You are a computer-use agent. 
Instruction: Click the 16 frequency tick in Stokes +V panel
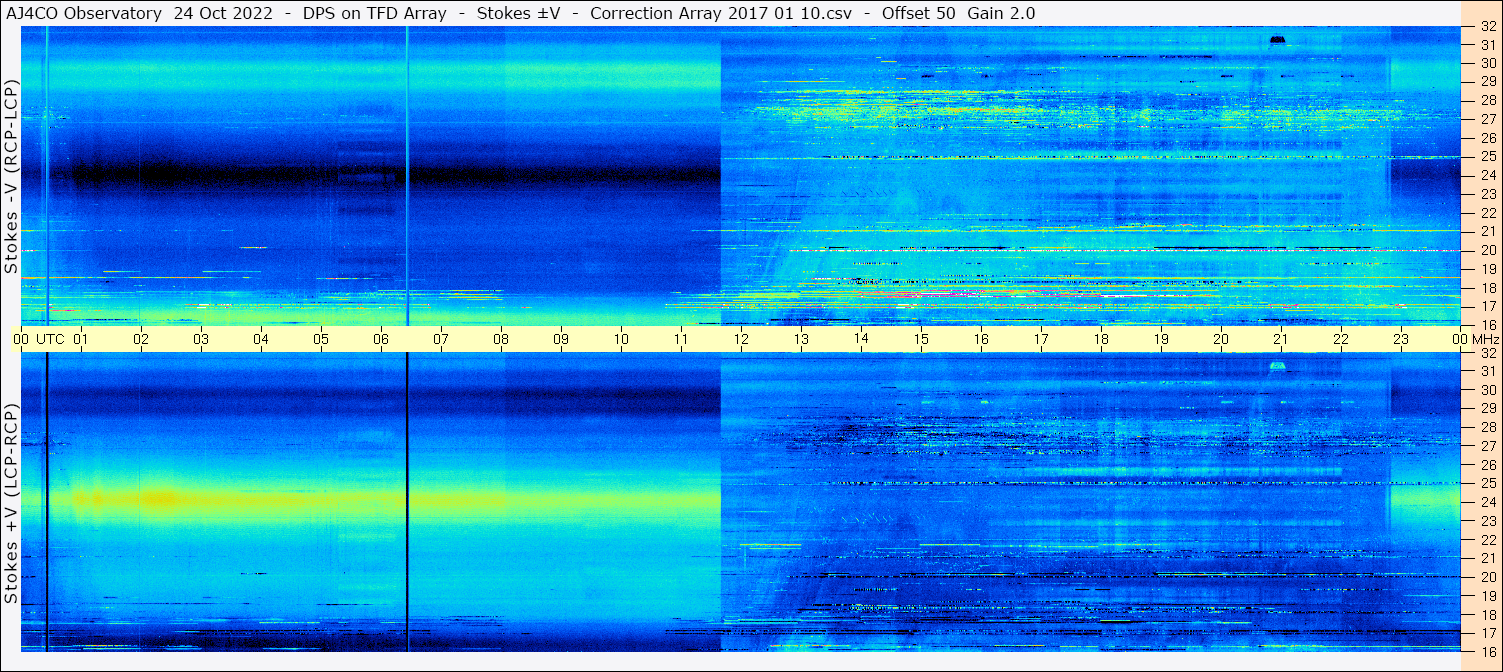pyautogui.click(x=1487, y=652)
